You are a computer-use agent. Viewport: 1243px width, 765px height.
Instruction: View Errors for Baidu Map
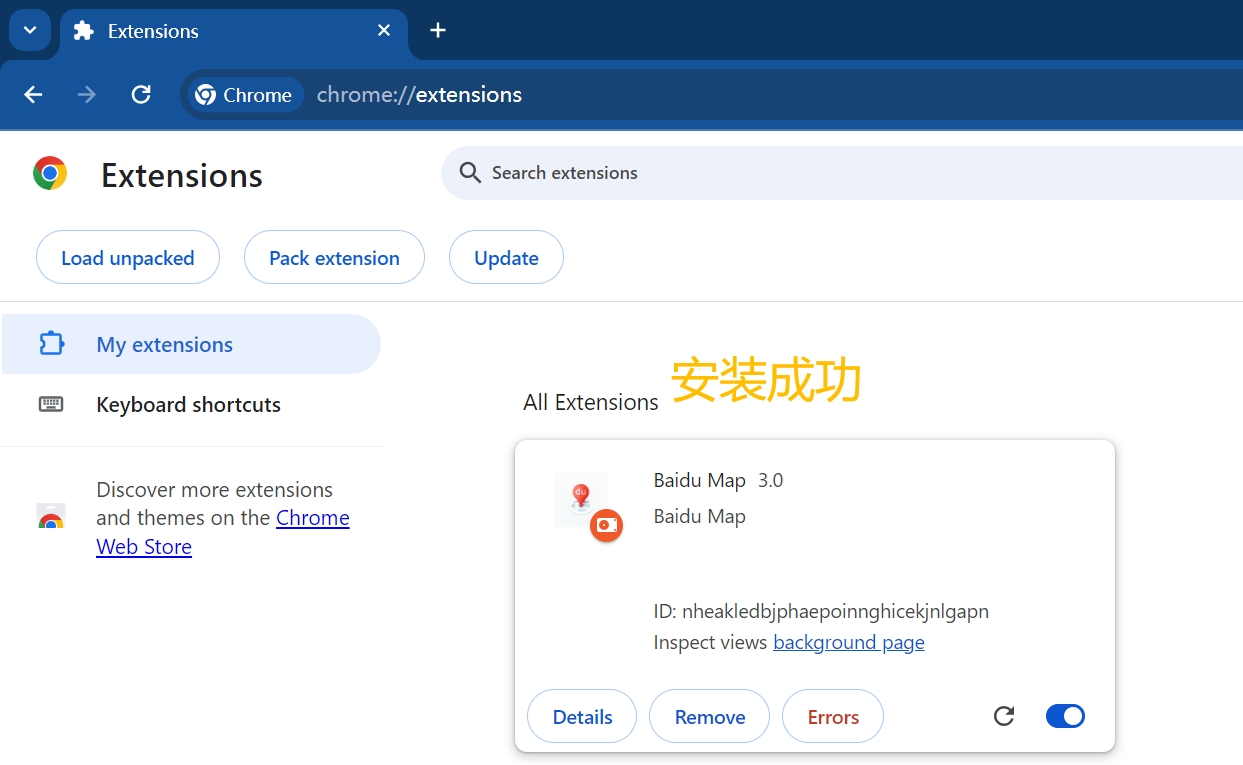coord(833,717)
